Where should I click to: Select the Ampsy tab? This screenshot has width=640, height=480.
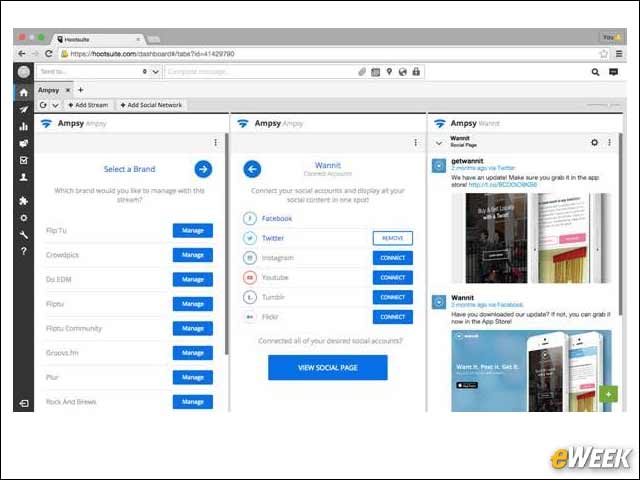(49, 90)
